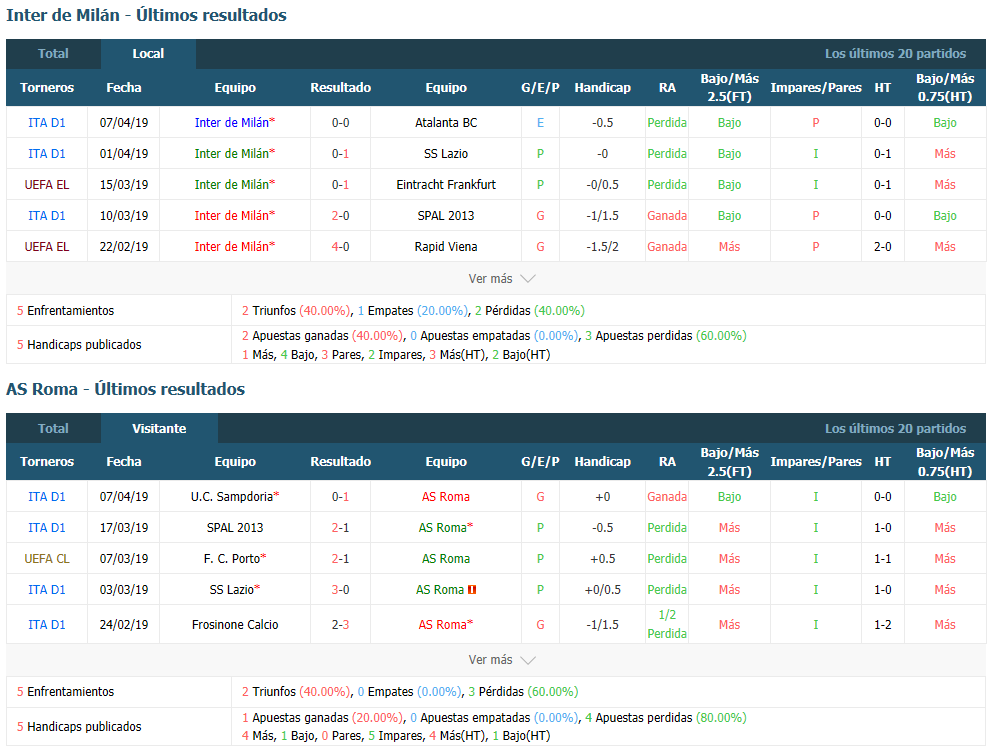Image resolution: width=994 pixels, height=751 pixels.
Task: Open the Rapid Viena team link
Action: click(x=446, y=247)
